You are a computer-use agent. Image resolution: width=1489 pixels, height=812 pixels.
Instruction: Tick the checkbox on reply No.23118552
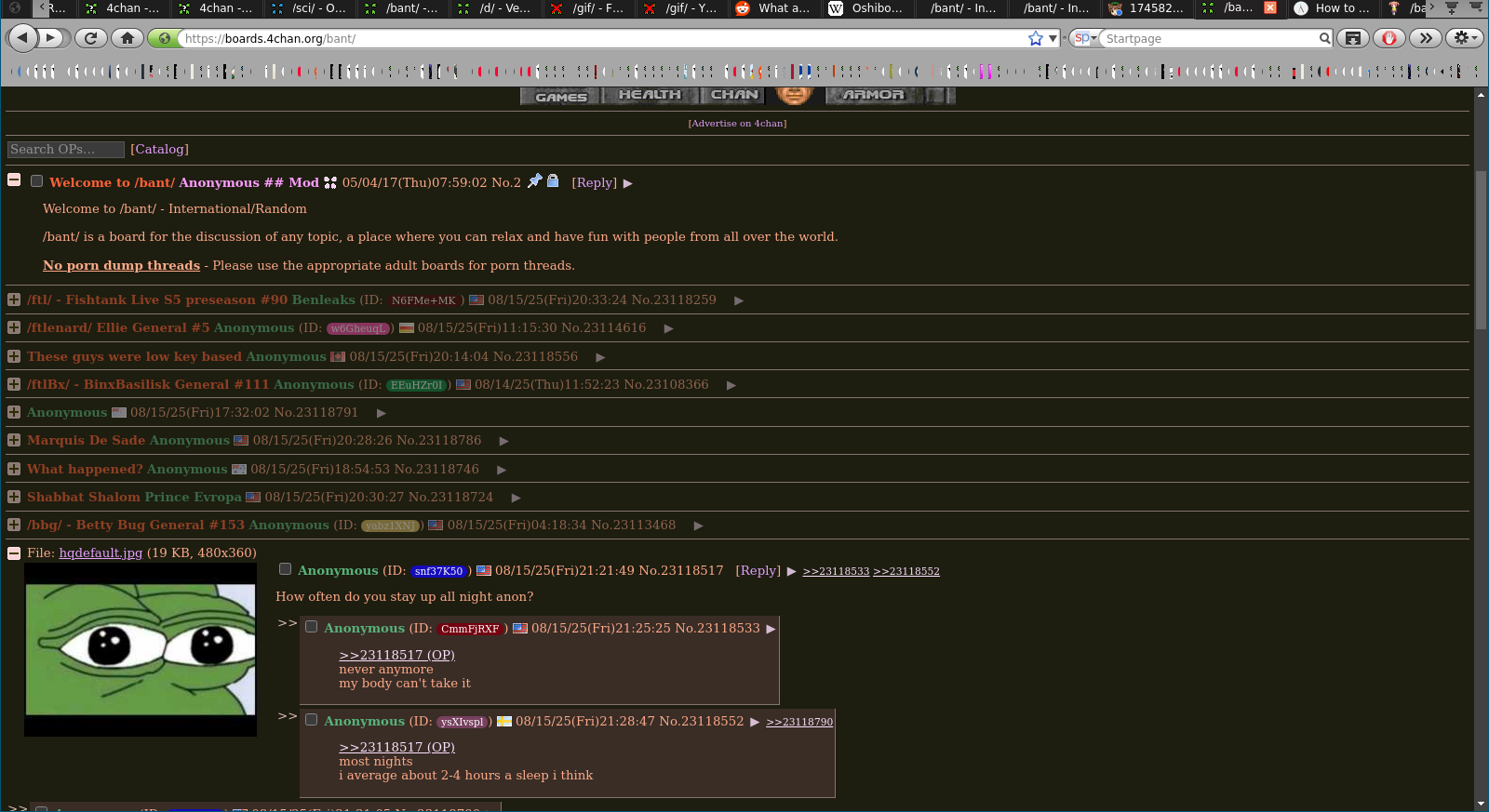[312, 720]
